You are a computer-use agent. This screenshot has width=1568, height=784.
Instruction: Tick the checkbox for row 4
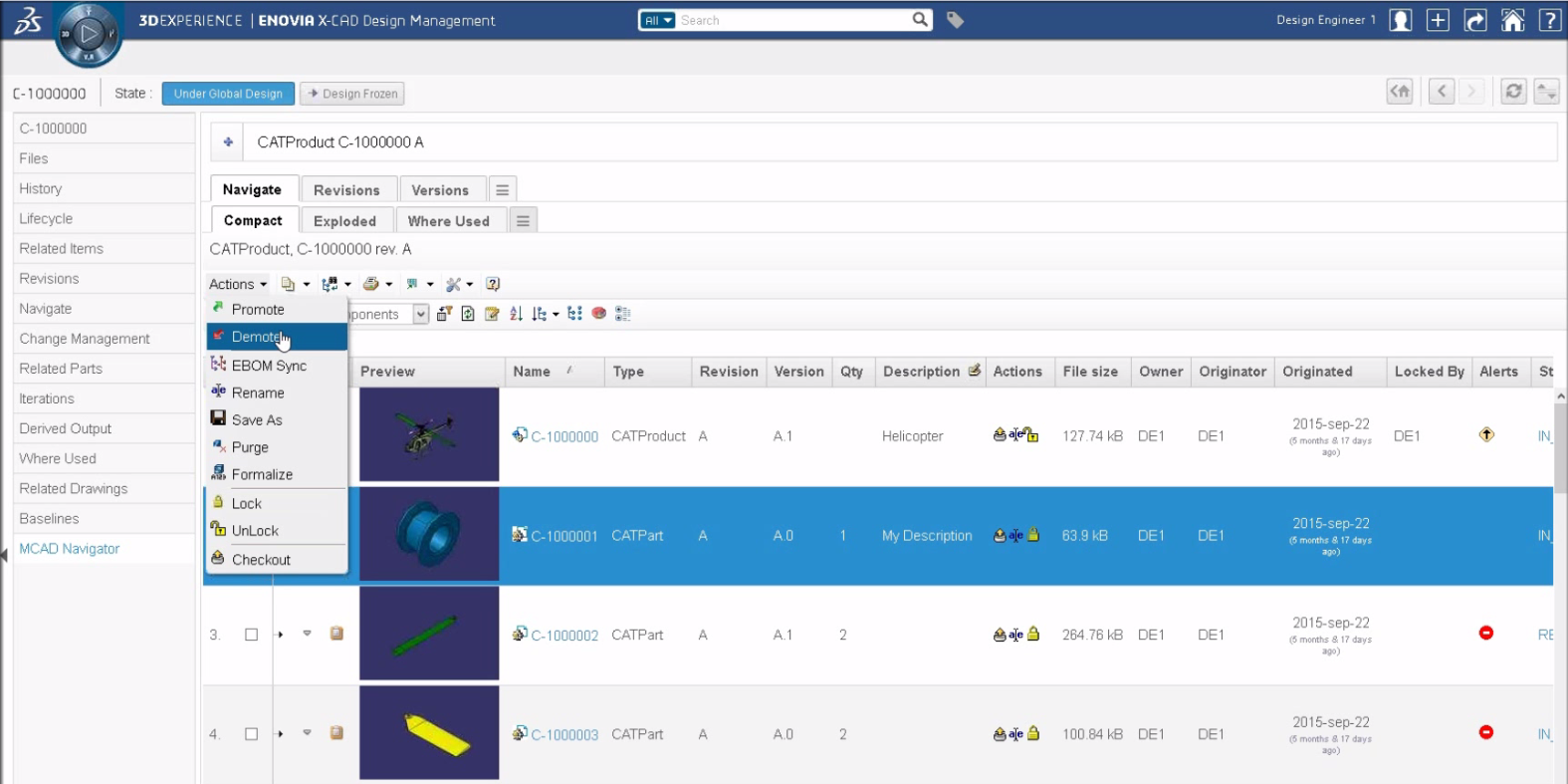[x=251, y=734]
